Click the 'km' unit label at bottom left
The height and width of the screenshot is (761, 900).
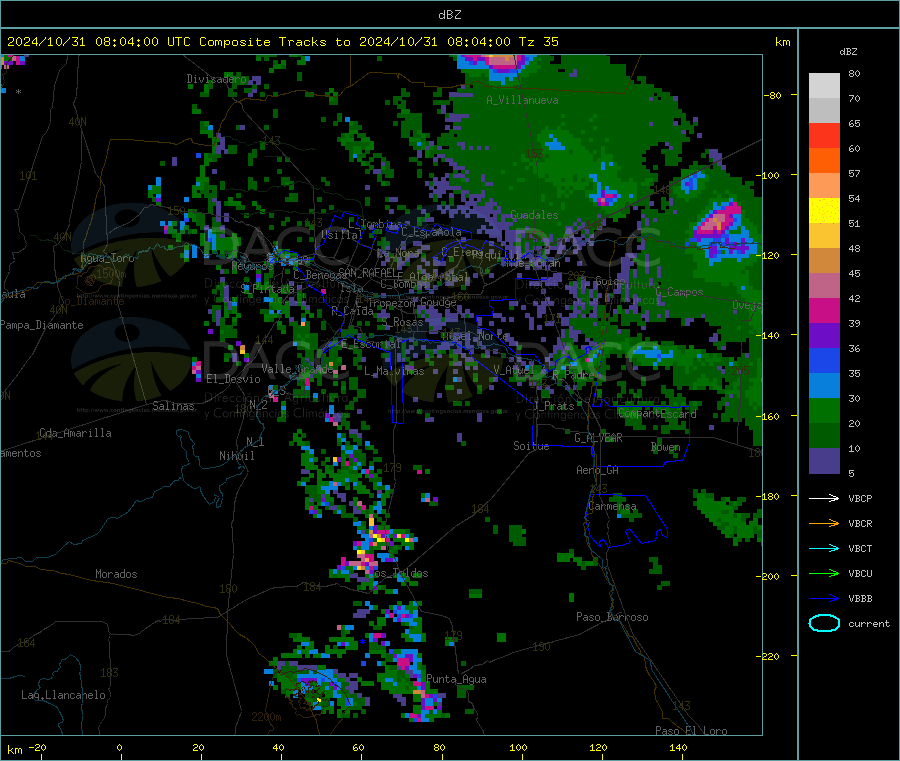(x=14, y=750)
